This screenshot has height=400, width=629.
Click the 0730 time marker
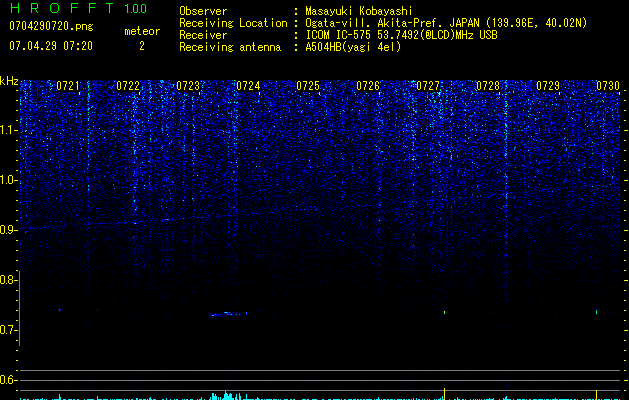(608, 86)
